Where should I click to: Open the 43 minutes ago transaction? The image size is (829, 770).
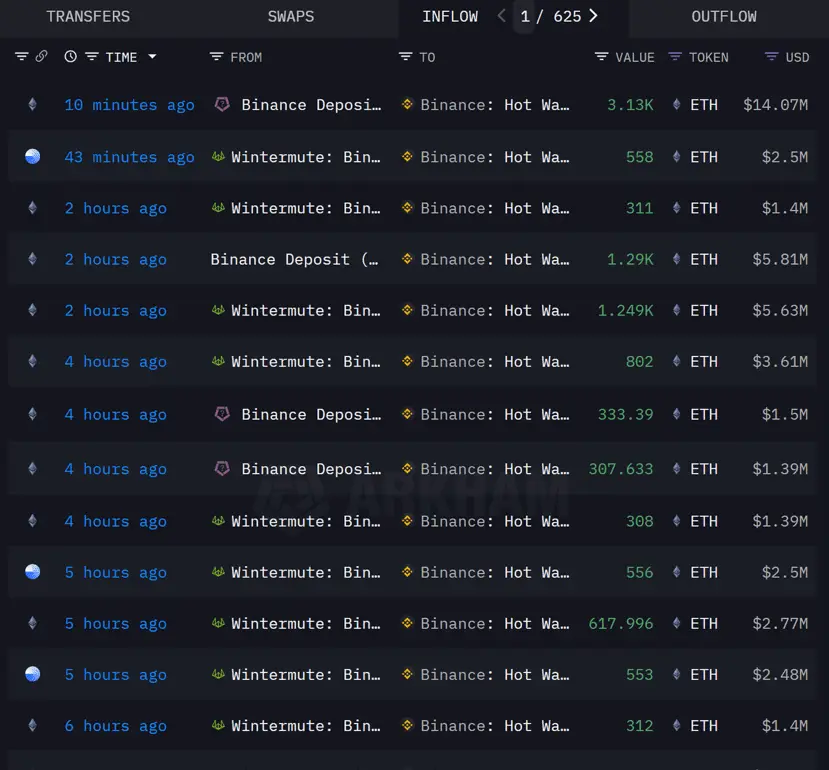click(x=129, y=157)
